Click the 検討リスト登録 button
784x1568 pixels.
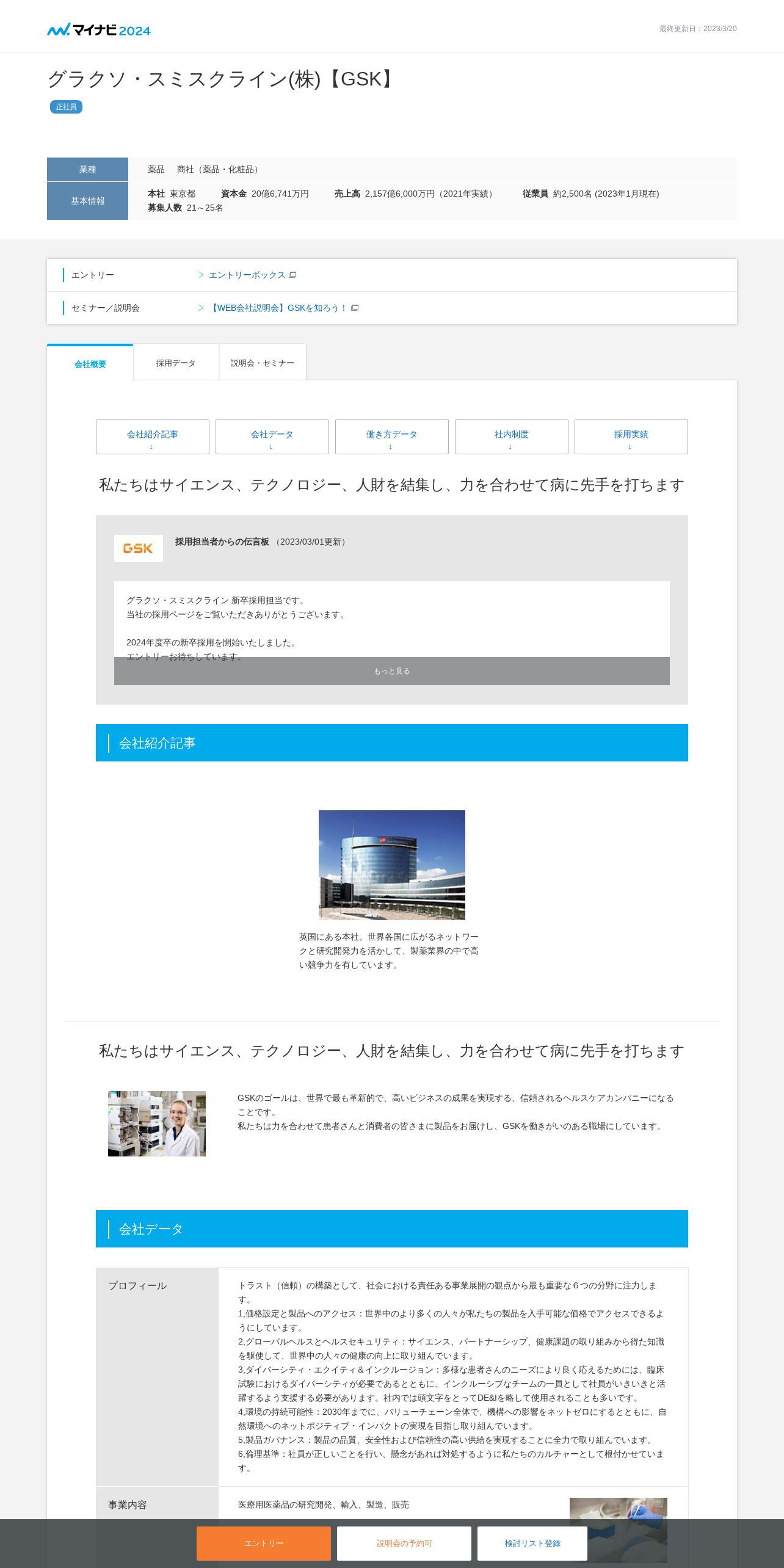click(x=532, y=1543)
